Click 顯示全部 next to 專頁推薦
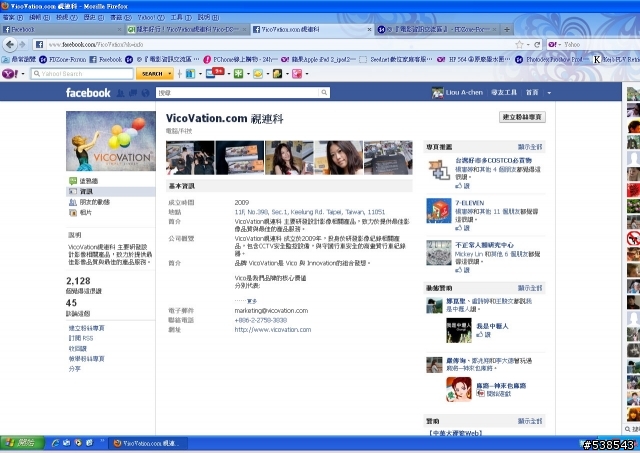This screenshot has width=640, height=453. point(530,147)
